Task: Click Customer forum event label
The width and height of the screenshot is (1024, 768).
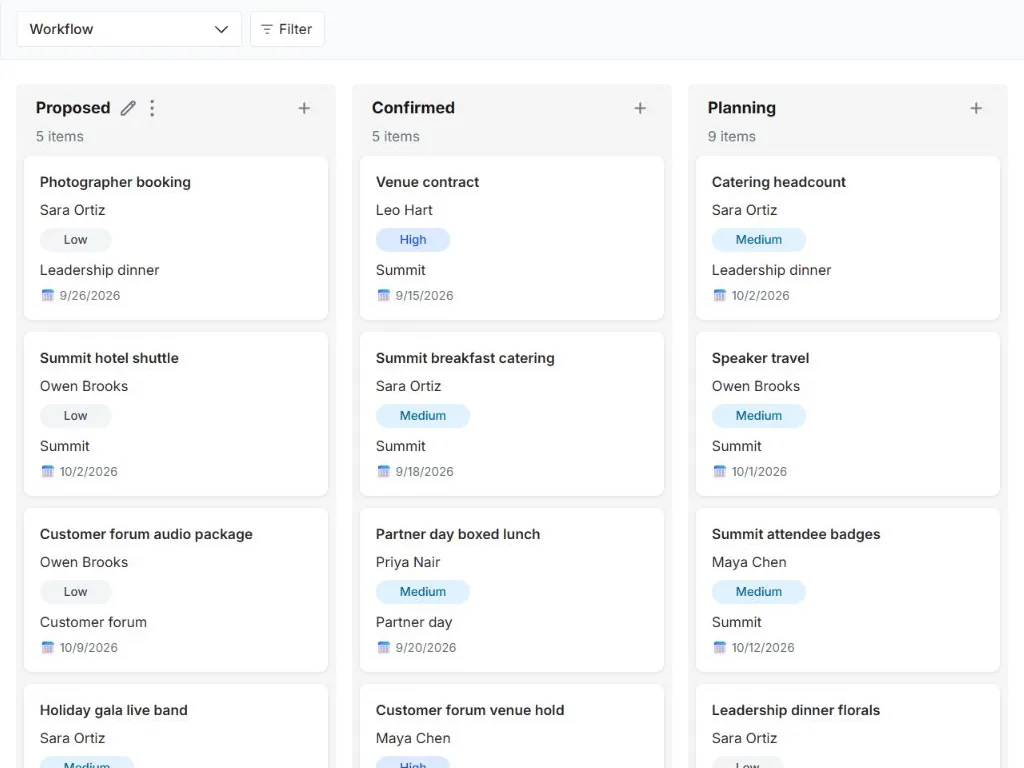Action: click(x=93, y=622)
